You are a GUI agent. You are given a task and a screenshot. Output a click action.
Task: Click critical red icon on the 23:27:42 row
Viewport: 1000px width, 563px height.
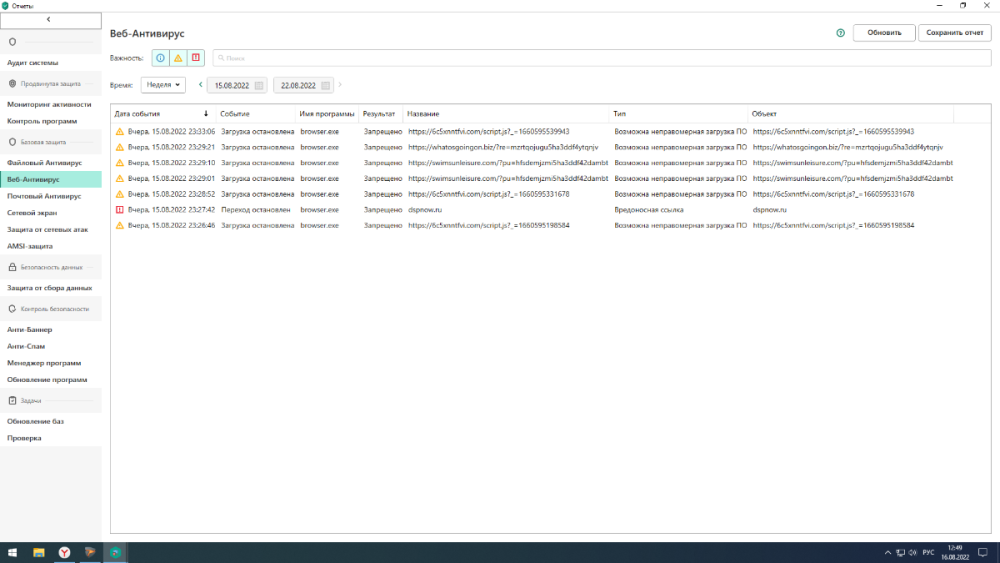[119, 210]
